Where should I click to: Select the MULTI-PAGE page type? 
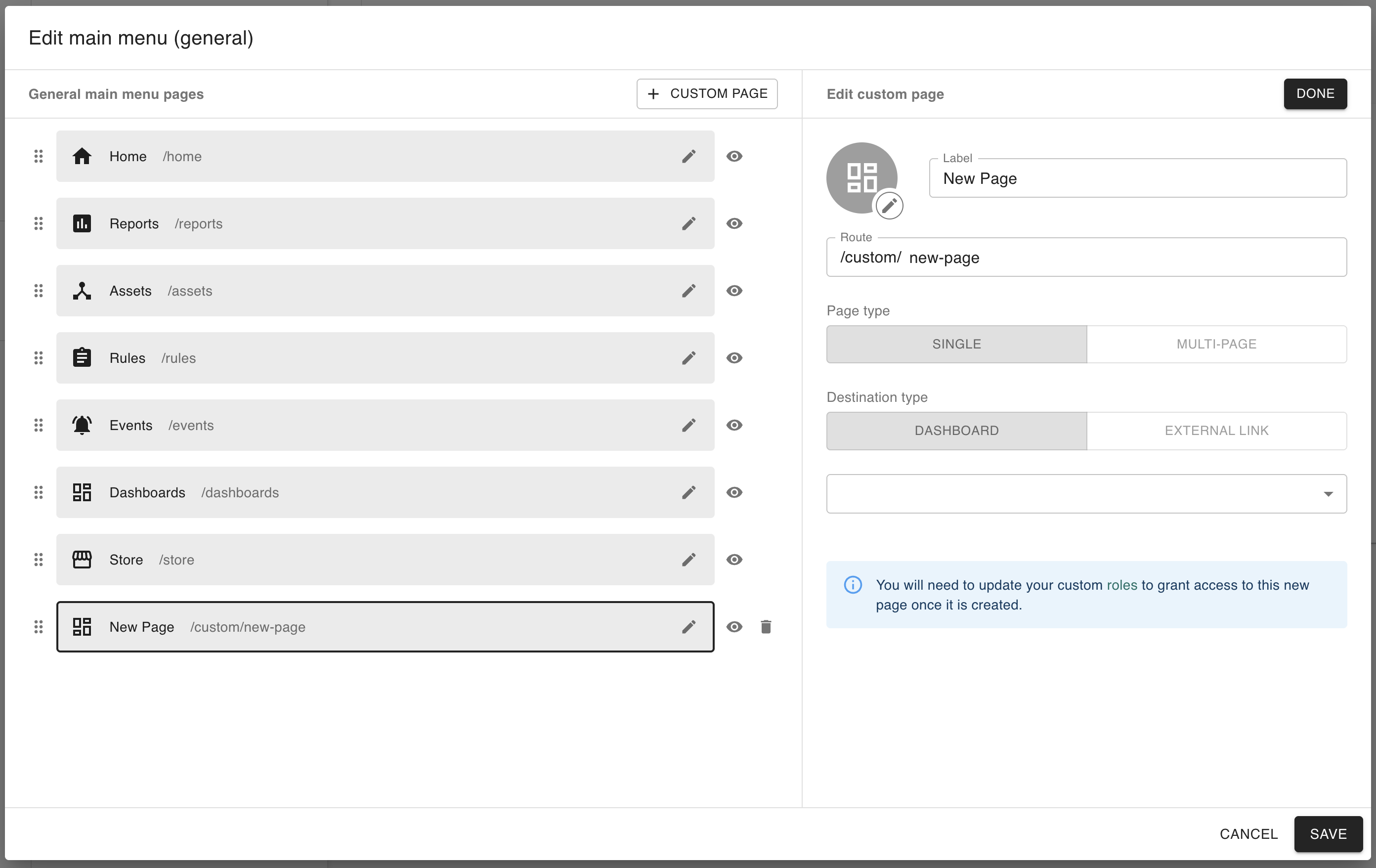click(x=1216, y=344)
